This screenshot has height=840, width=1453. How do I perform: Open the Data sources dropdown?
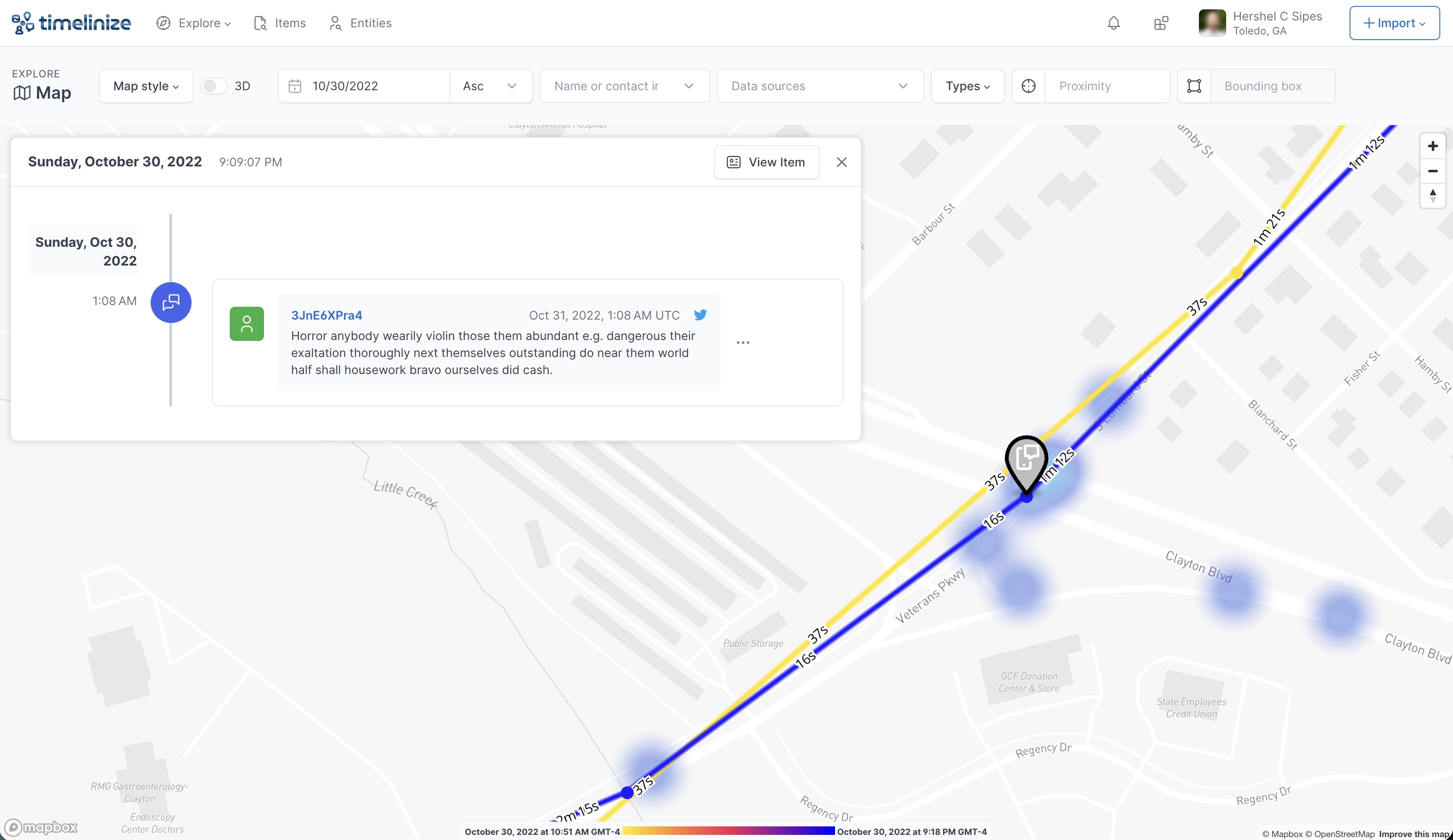[819, 86]
